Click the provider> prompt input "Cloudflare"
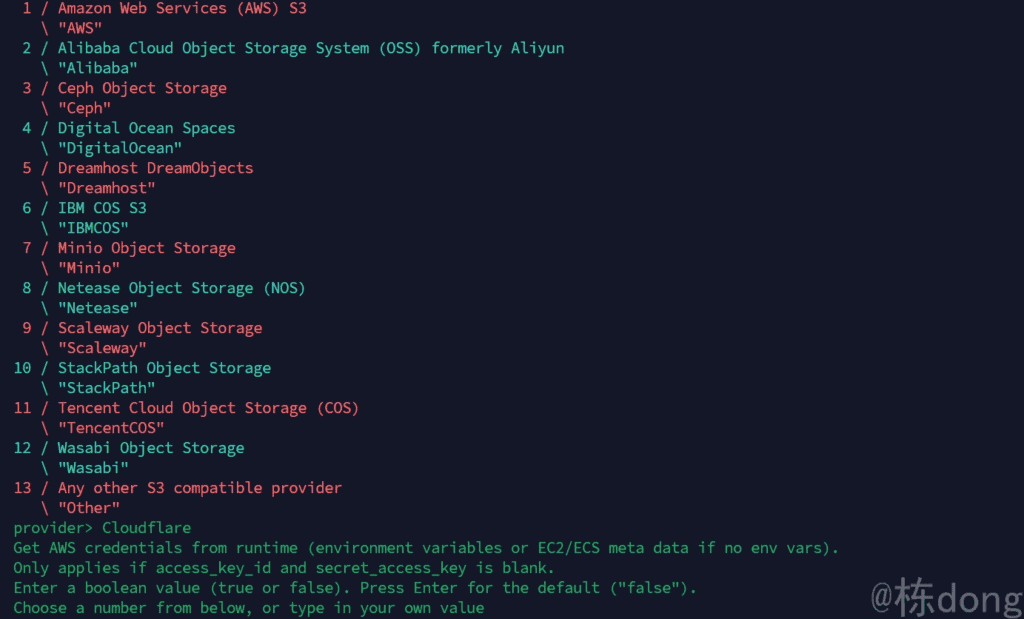 pyautogui.click(x=146, y=528)
